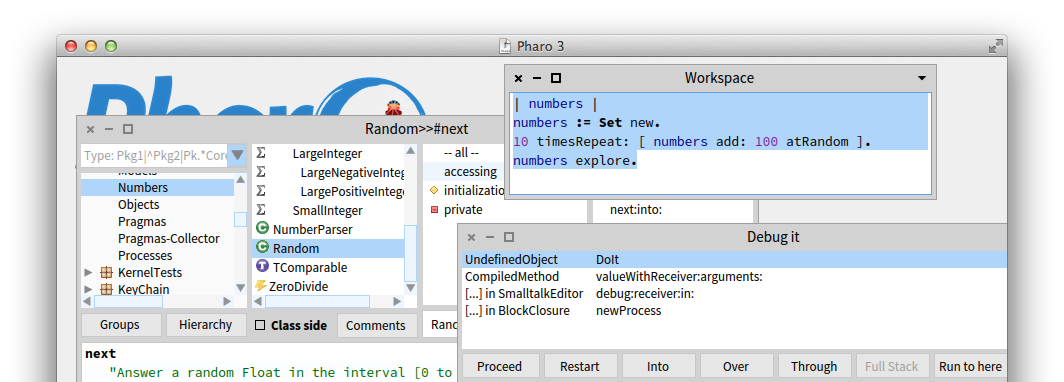Select the Processes package
Screen dimensions: 1064x382
pos(157,256)
